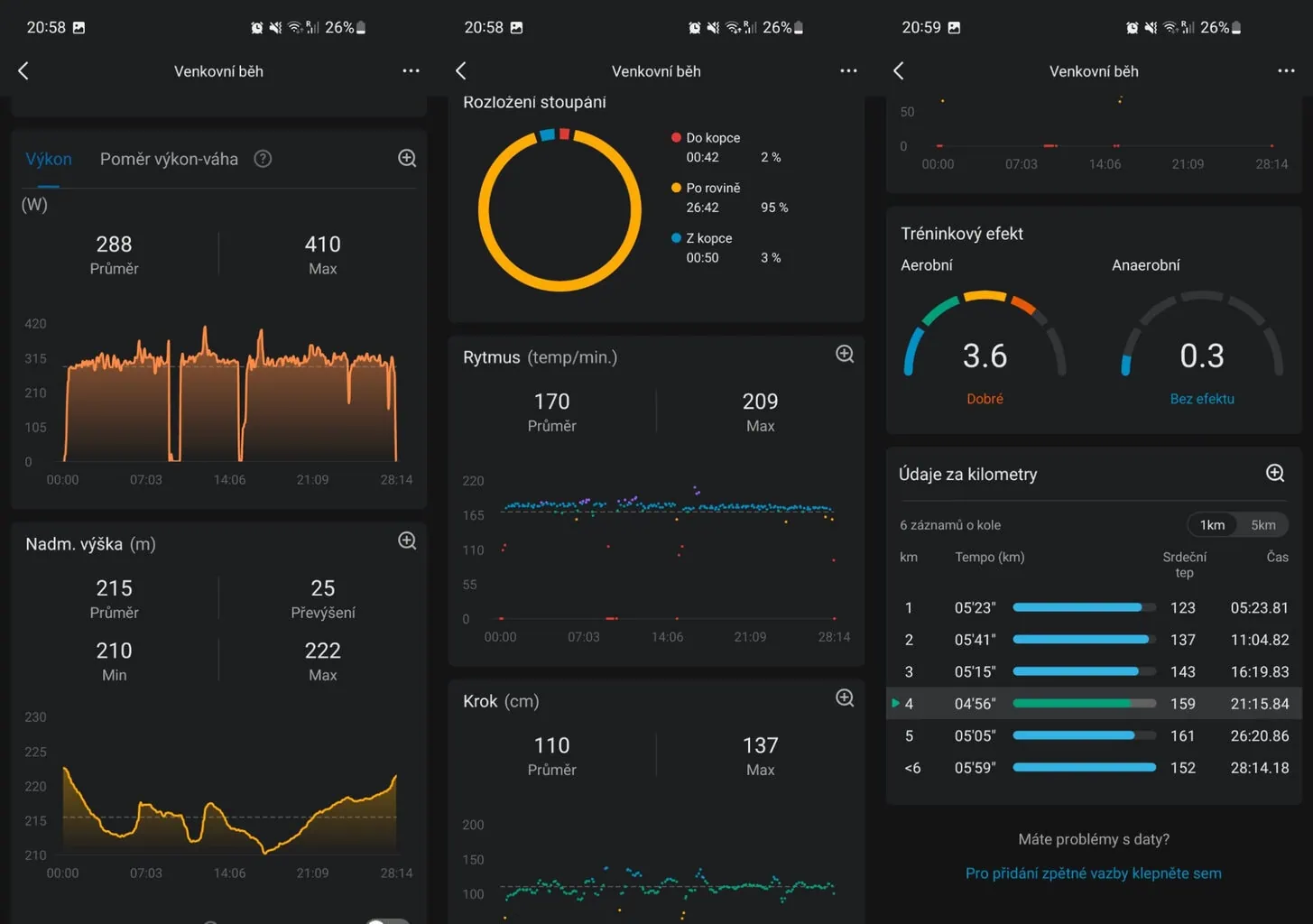This screenshot has height=924, width=1313.
Task: Select the 1km split toggle
Action: point(1212,525)
